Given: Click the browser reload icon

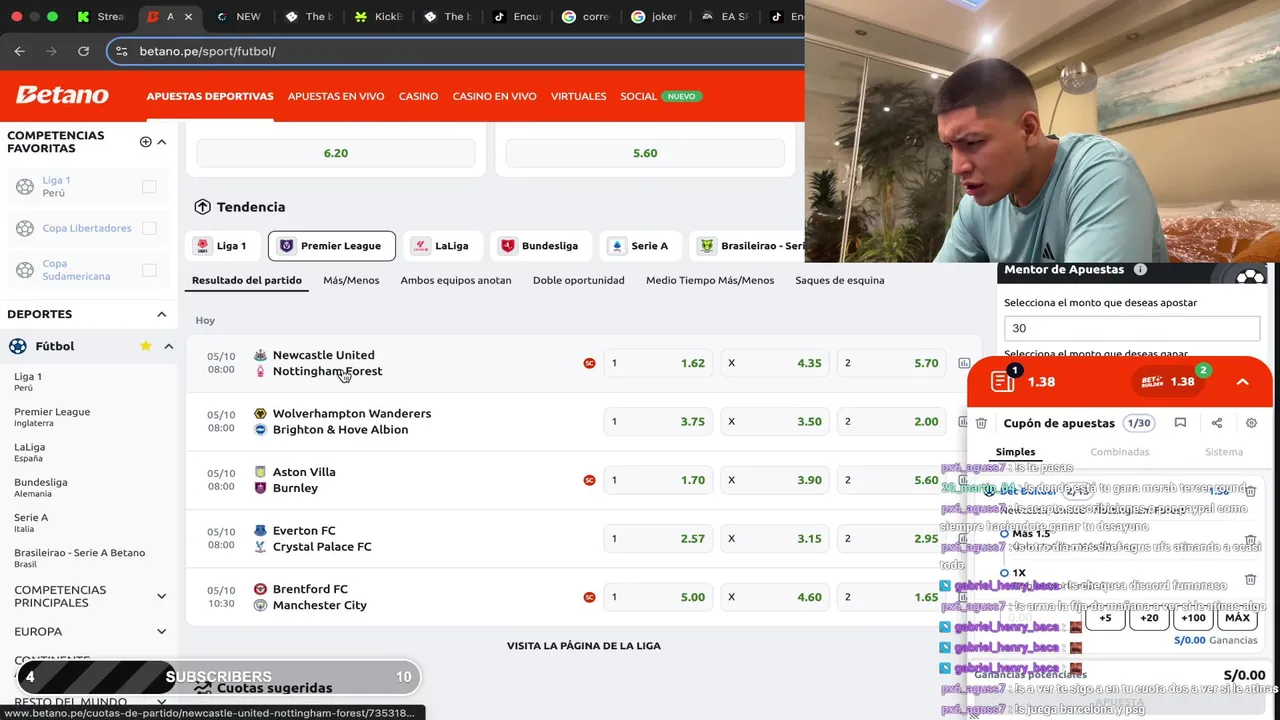Looking at the screenshot, I should pos(83,51).
